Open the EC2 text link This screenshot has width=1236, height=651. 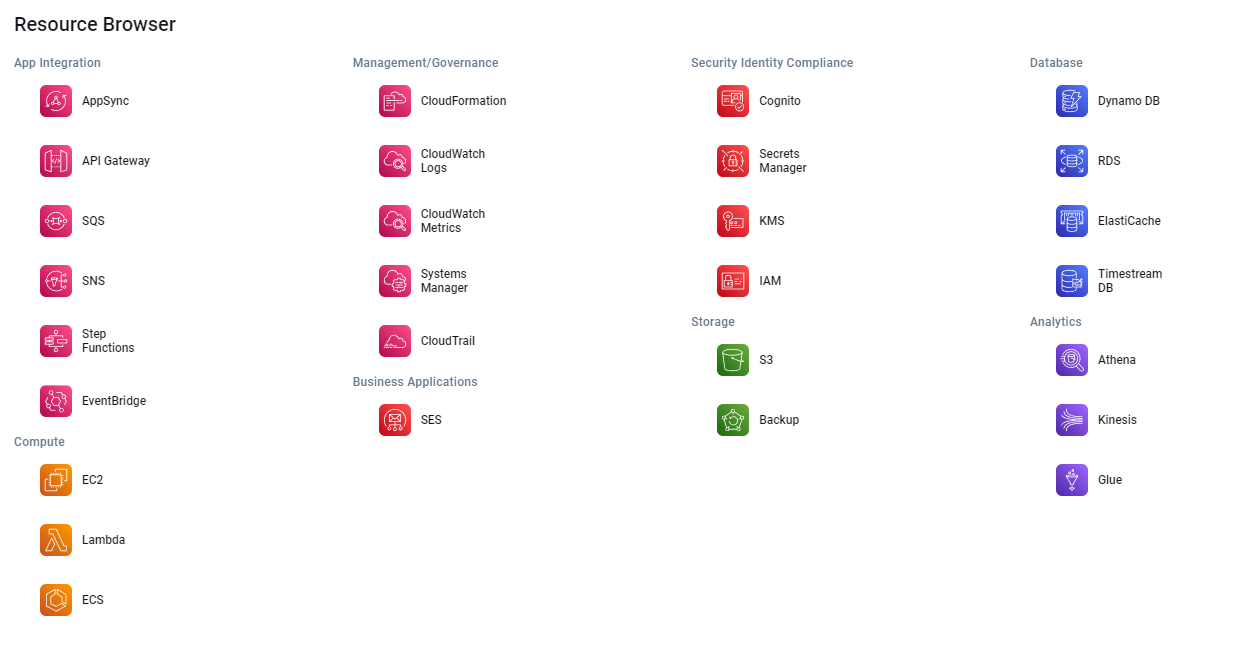[92, 480]
